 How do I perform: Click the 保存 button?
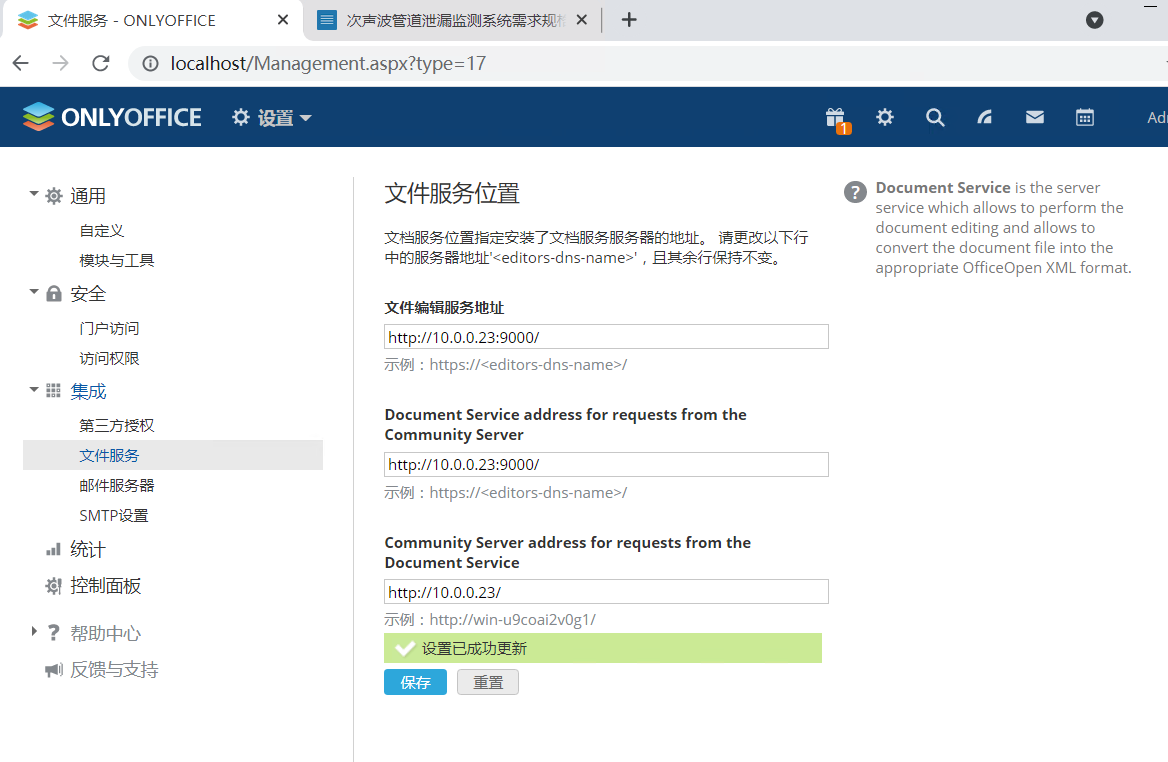pos(415,682)
